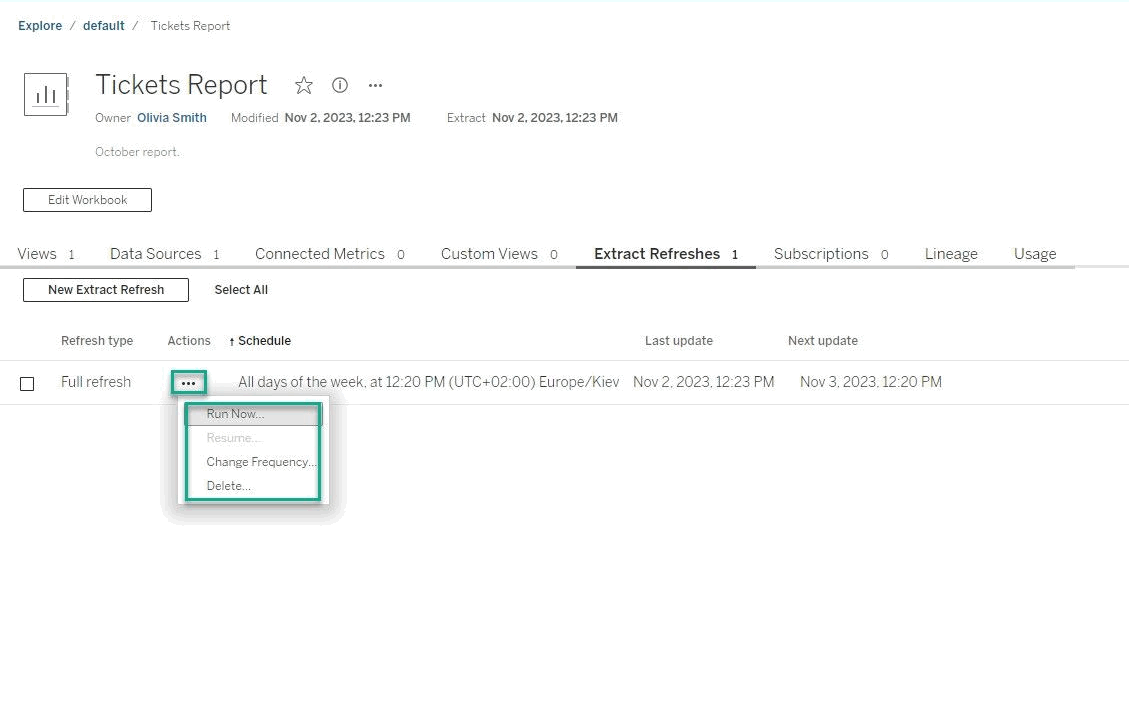Click the Tickets Report workbook icon
The image size is (1129, 718).
(x=46, y=95)
